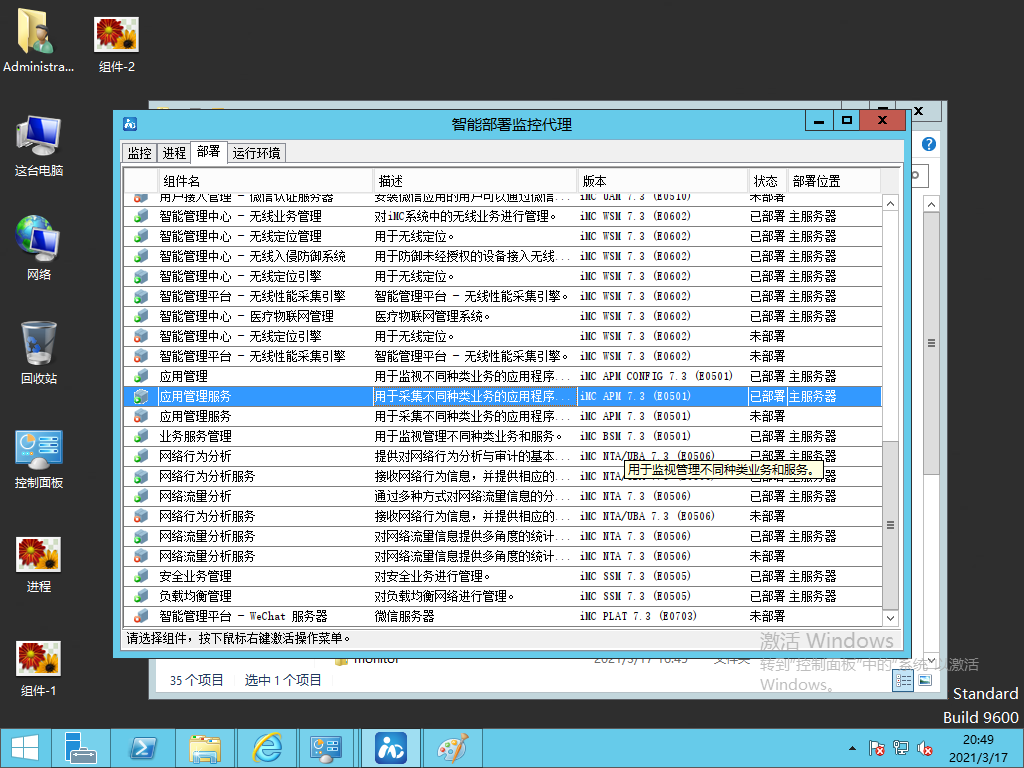Open 这台电脑 desktop icon
The width and height of the screenshot is (1024, 768).
click(39, 146)
